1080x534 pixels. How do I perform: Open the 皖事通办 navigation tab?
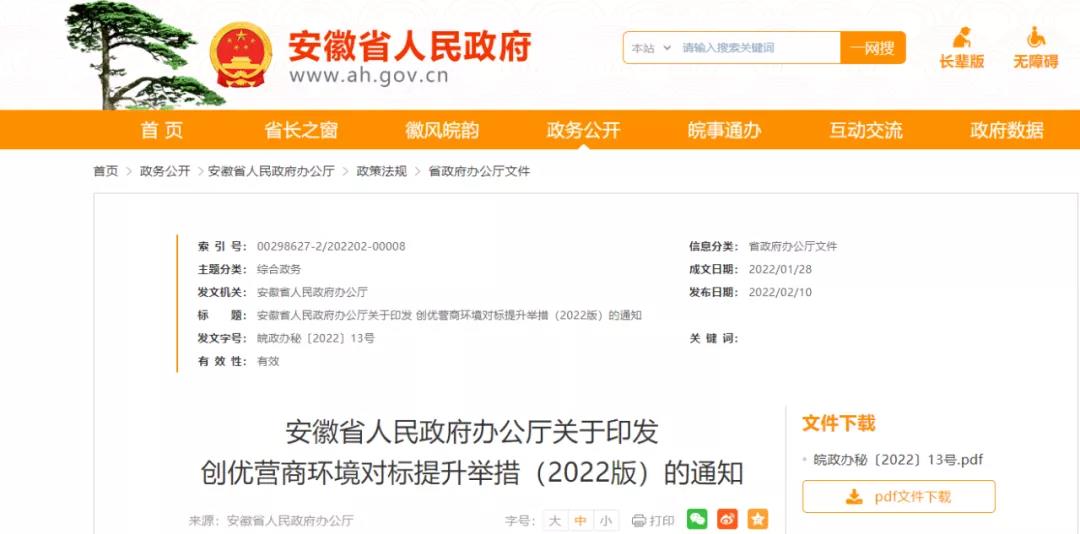point(725,130)
